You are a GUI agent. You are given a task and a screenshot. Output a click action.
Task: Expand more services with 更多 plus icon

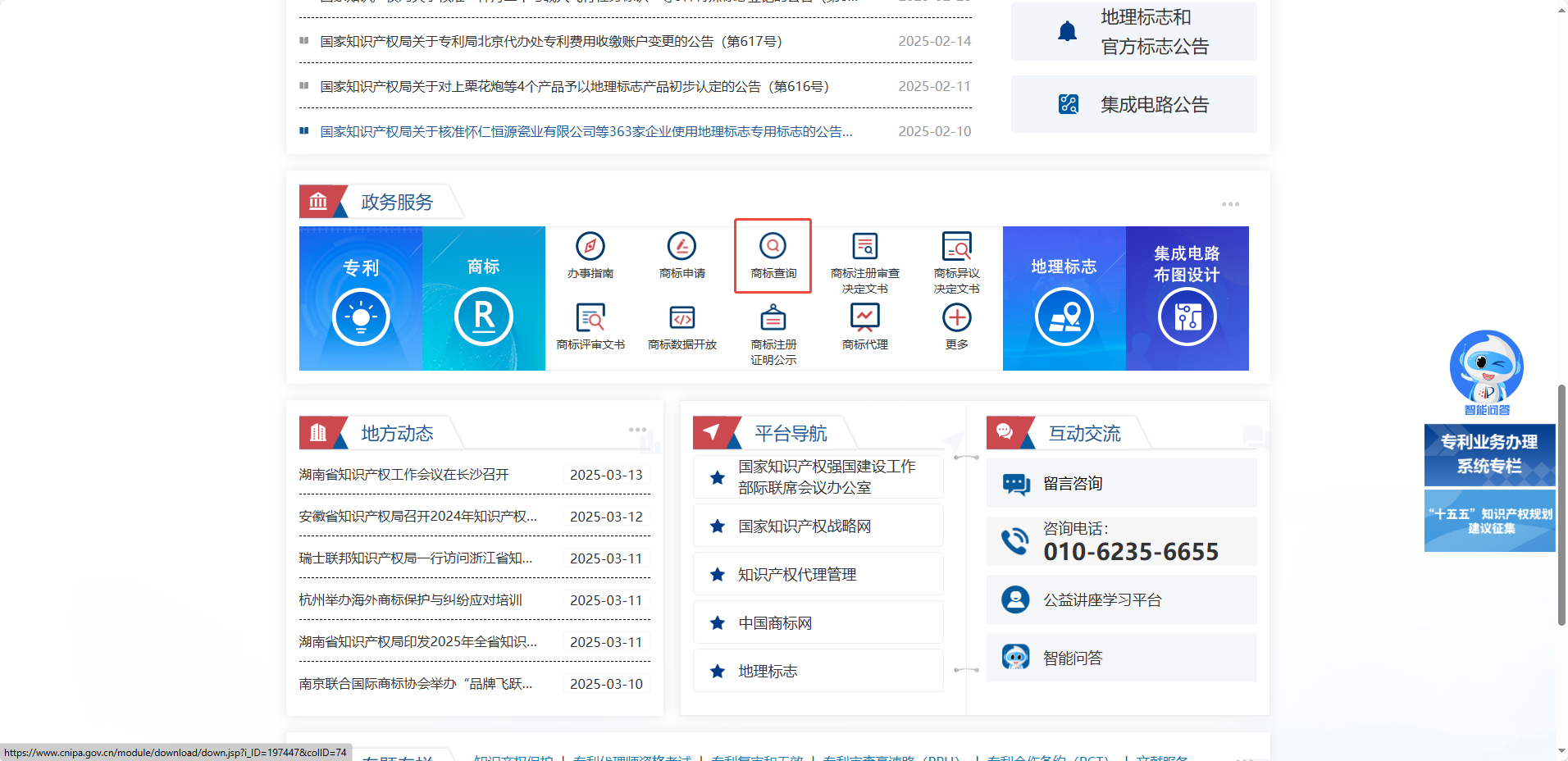pos(956,318)
